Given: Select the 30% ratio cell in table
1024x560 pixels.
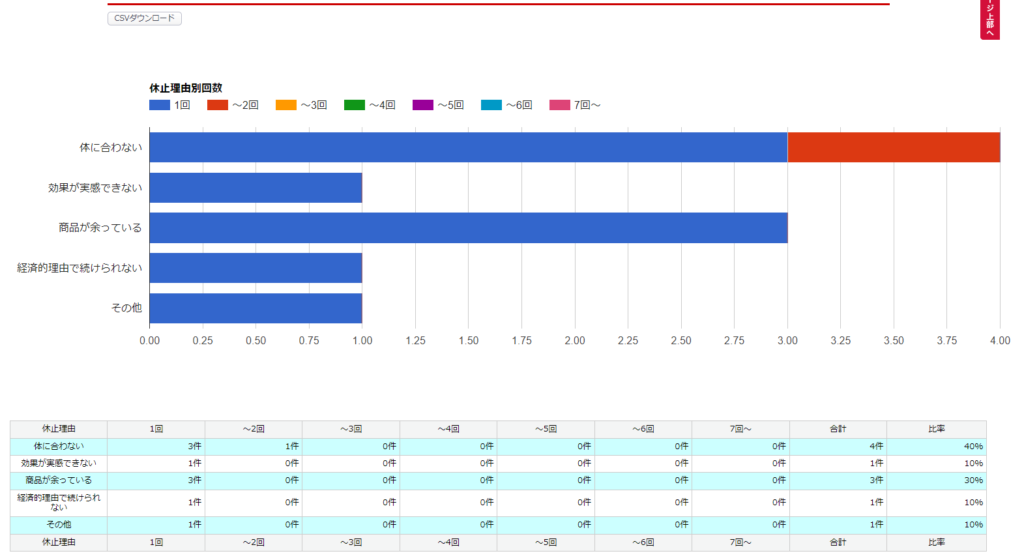Looking at the screenshot, I should pyautogui.click(x=936, y=480).
